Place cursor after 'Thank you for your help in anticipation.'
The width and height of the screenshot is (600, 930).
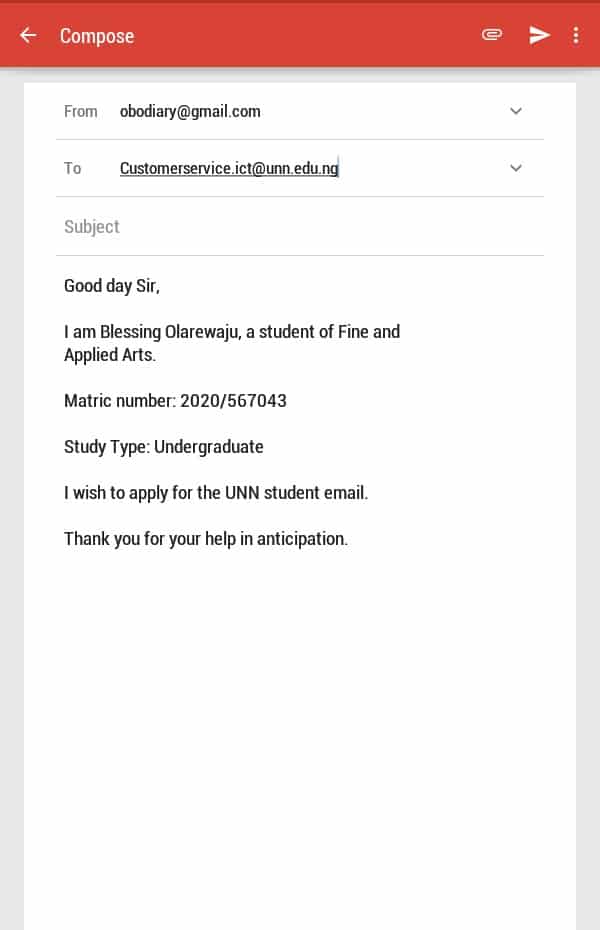[349, 539]
